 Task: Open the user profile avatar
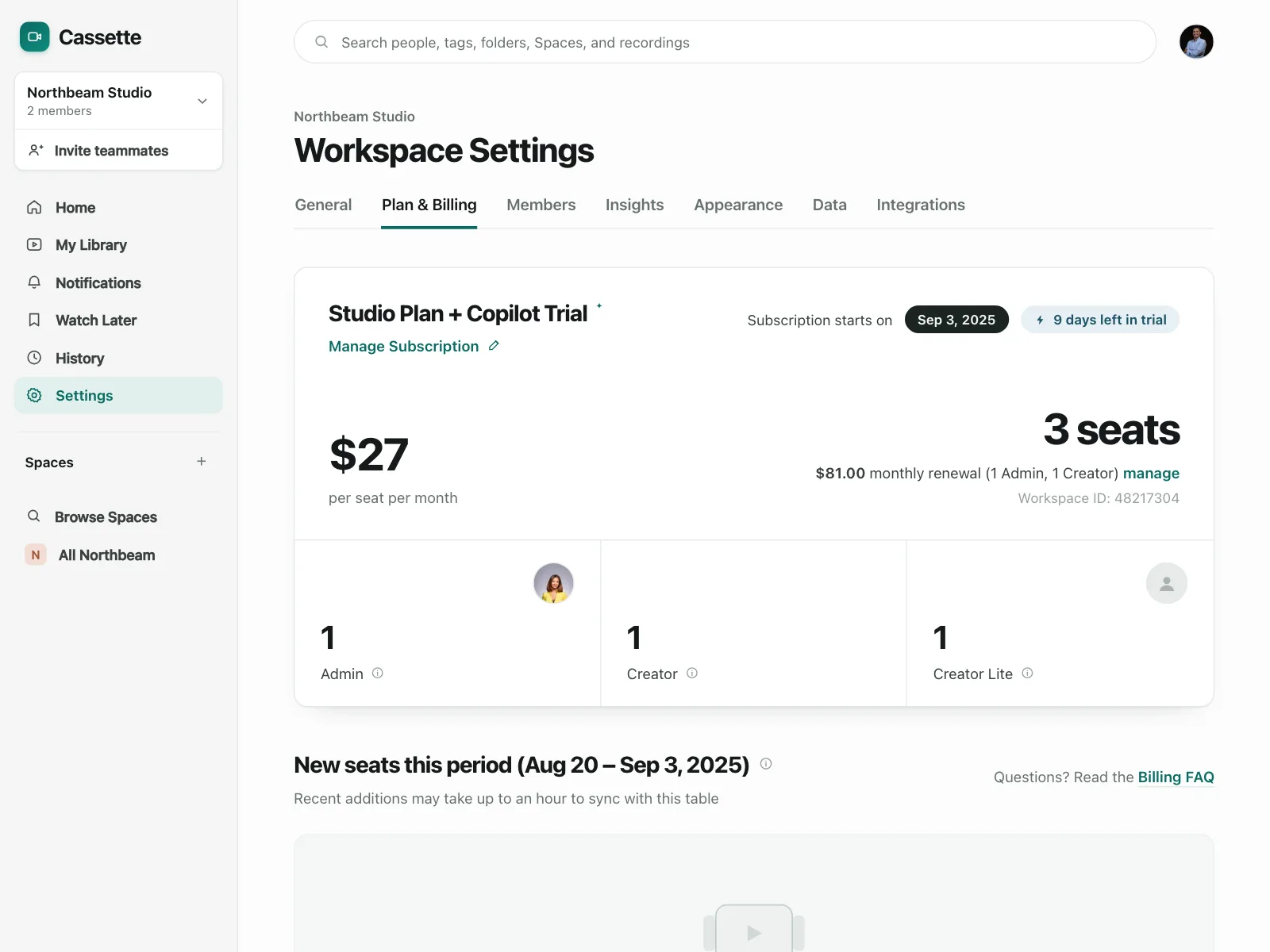click(1196, 42)
